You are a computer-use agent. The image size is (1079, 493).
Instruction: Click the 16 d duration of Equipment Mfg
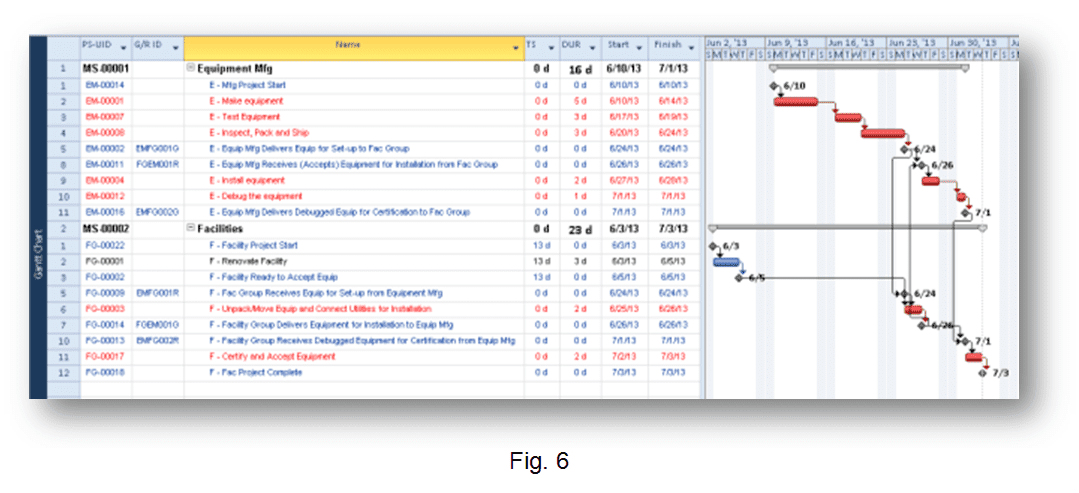pos(580,70)
